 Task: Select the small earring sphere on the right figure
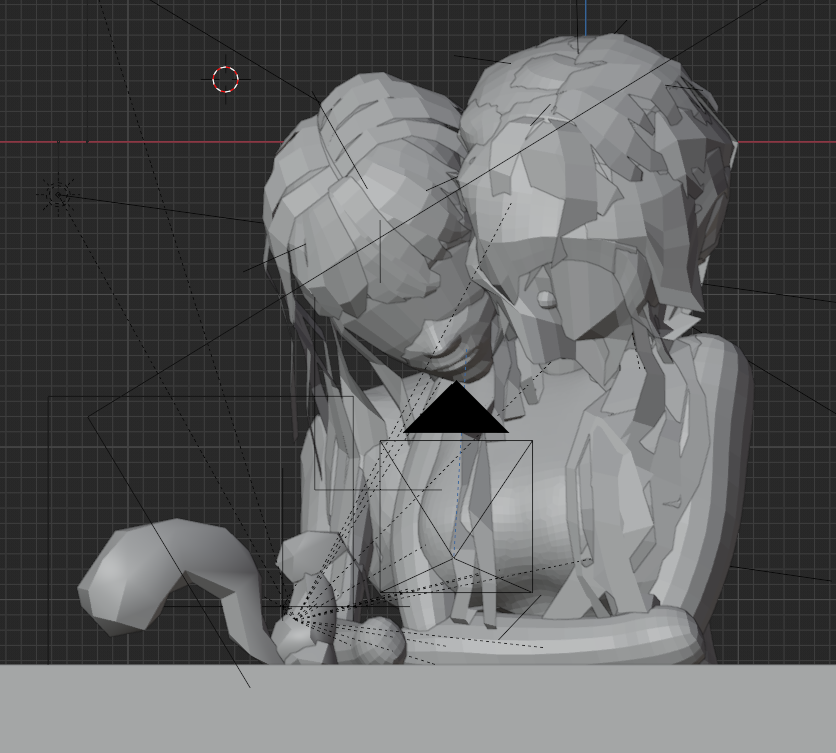[x=546, y=299]
